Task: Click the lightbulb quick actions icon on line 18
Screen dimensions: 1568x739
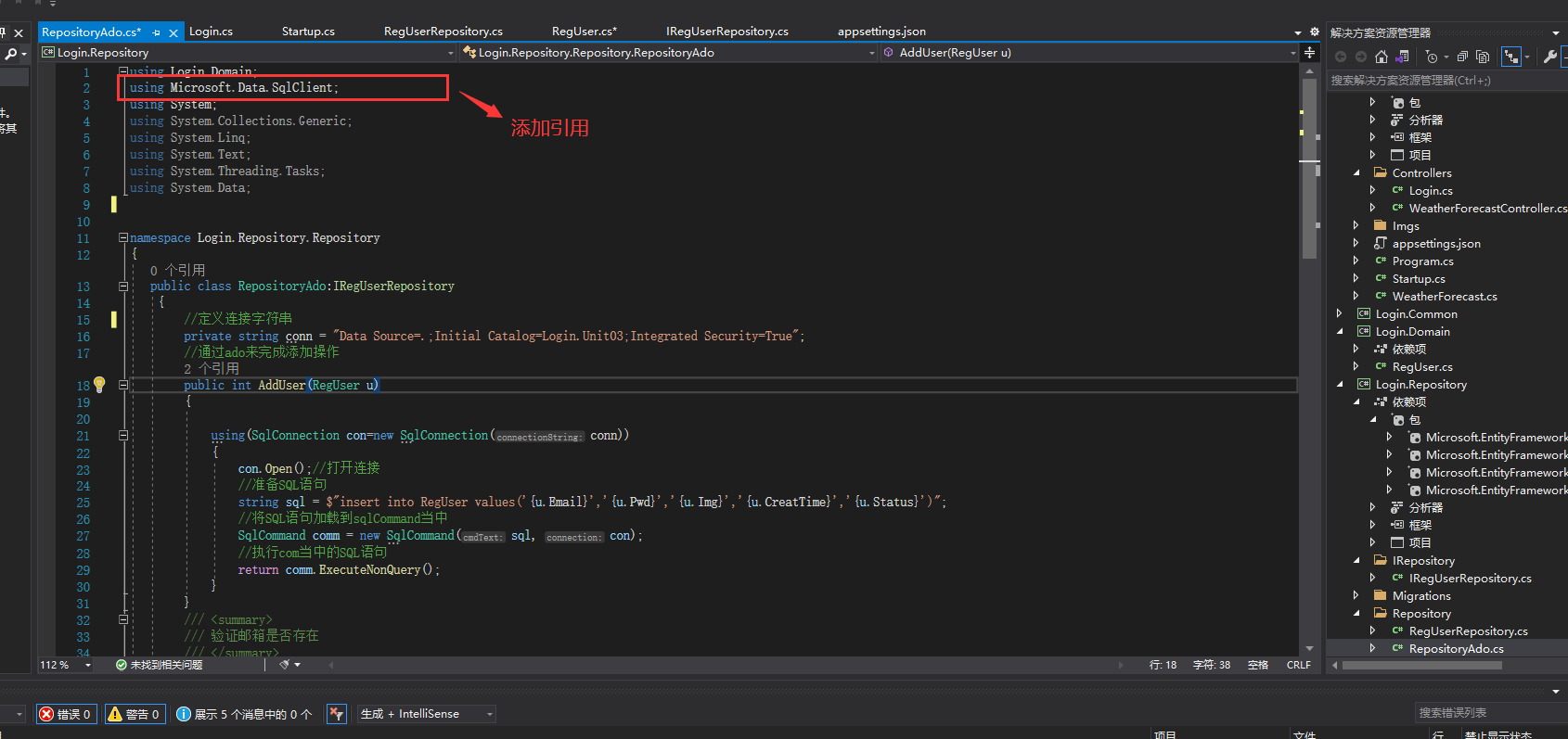Action: click(99, 384)
